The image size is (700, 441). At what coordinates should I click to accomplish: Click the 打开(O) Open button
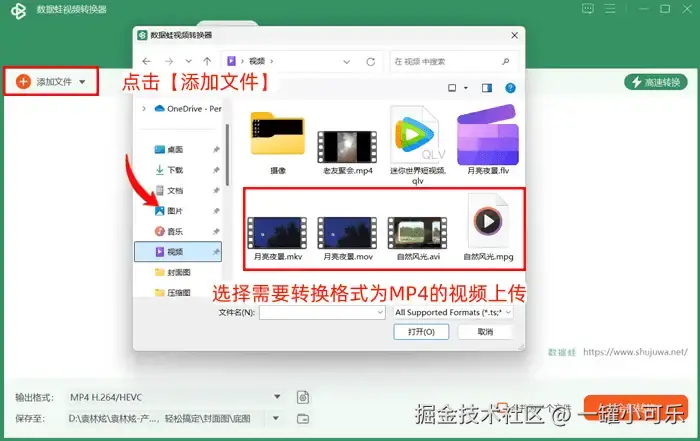click(421, 332)
